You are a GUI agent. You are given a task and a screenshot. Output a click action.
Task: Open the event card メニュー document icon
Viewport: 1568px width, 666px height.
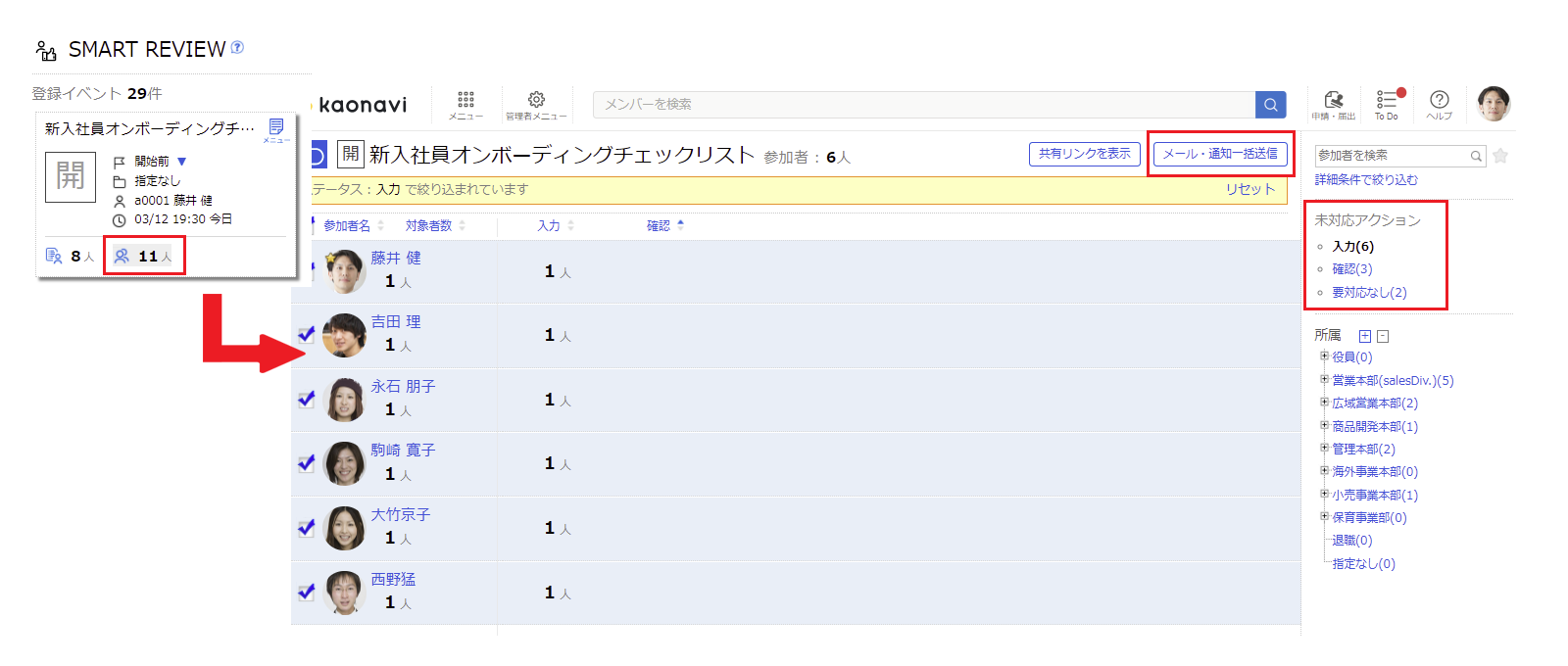click(276, 127)
